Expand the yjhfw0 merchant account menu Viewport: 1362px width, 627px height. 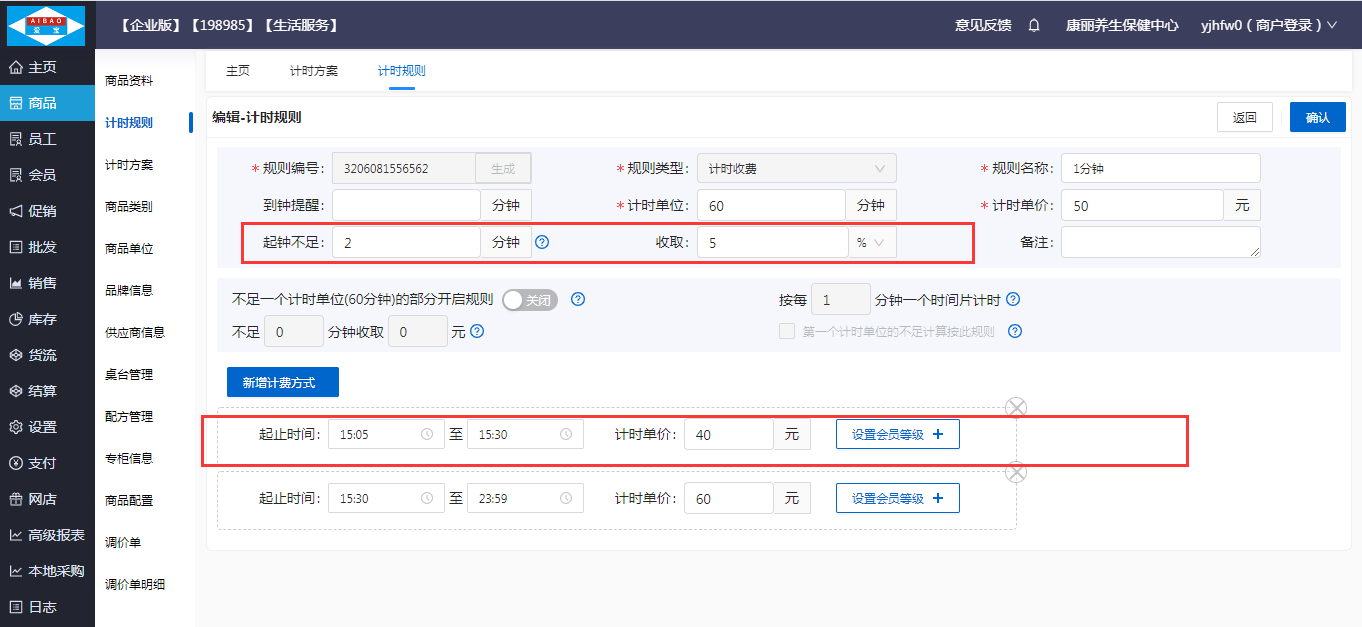1268,25
